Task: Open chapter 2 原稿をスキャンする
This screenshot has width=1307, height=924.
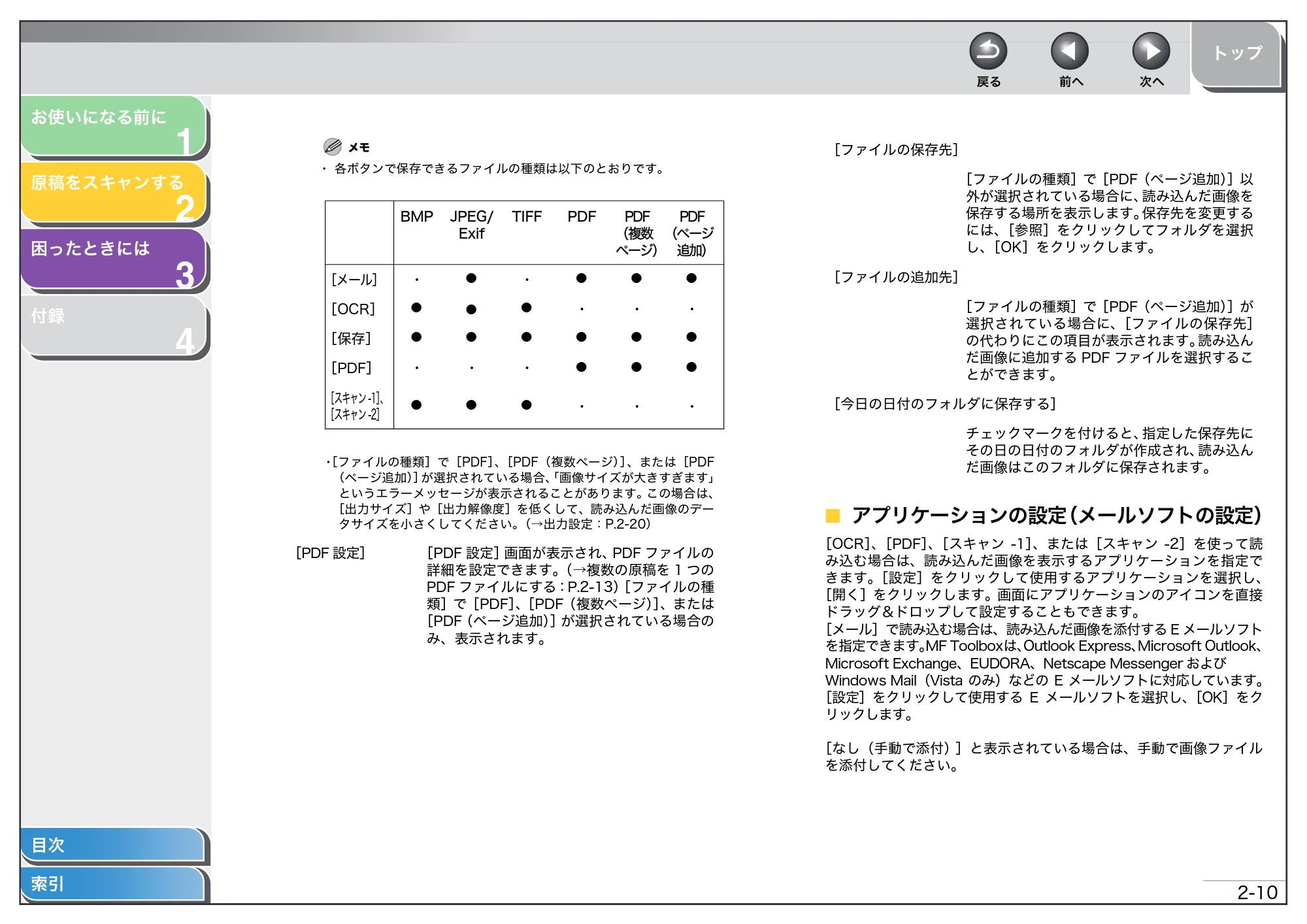Action: pyautogui.click(x=114, y=192)
